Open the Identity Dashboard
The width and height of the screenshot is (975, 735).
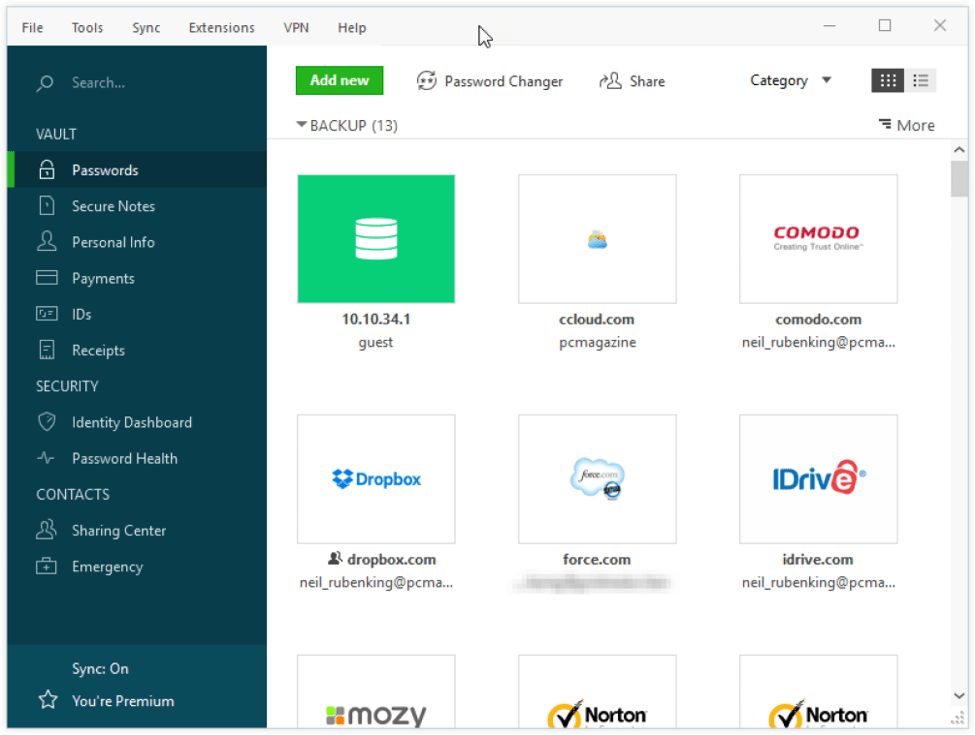(x=131, y=422)
